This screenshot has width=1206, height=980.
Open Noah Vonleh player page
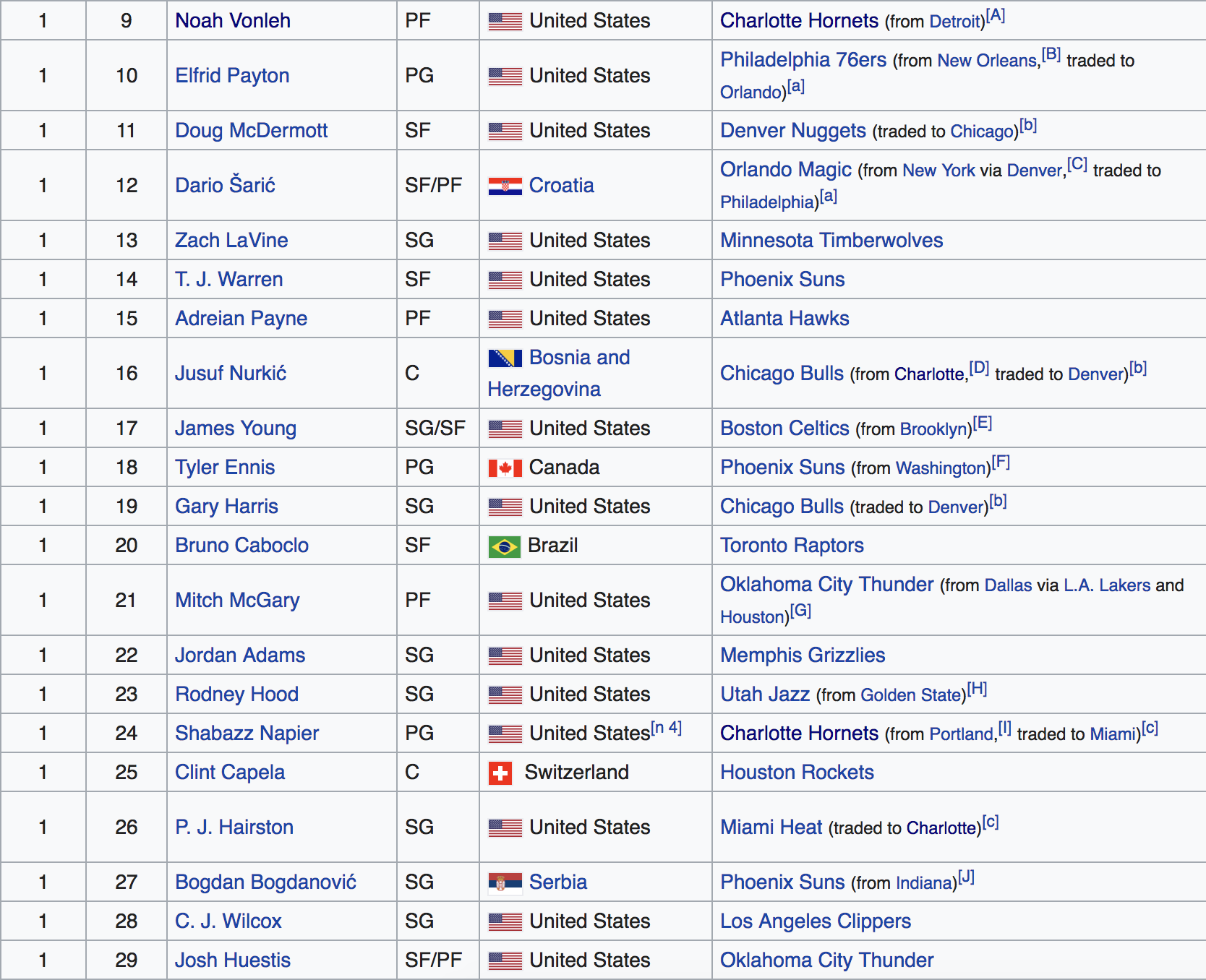click(233, 20)
